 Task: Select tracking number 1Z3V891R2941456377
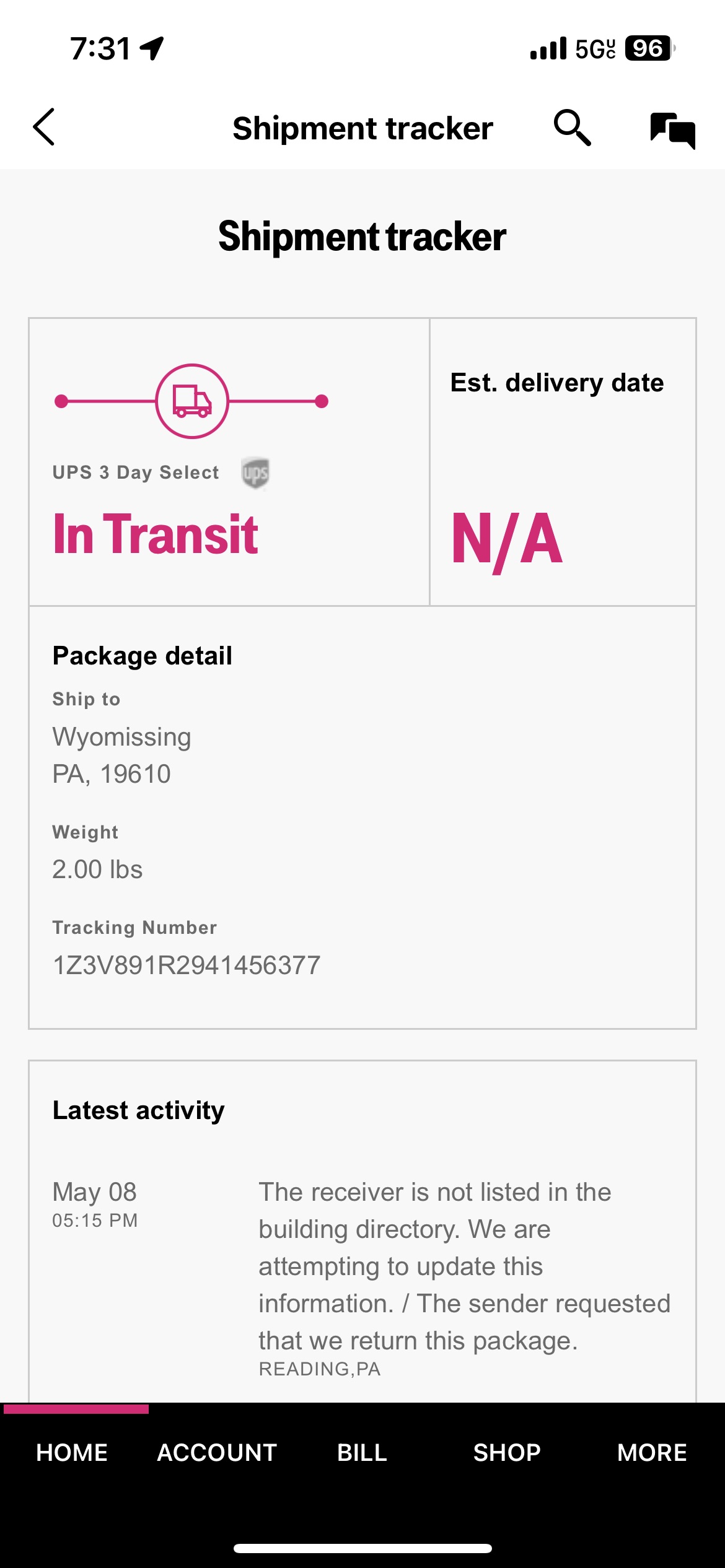pyautogui.click(x=187, y=965)
